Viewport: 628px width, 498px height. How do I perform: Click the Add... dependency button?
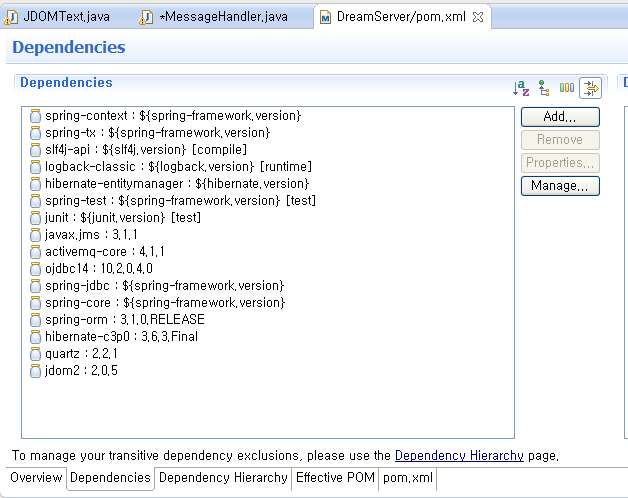(560, 117)
